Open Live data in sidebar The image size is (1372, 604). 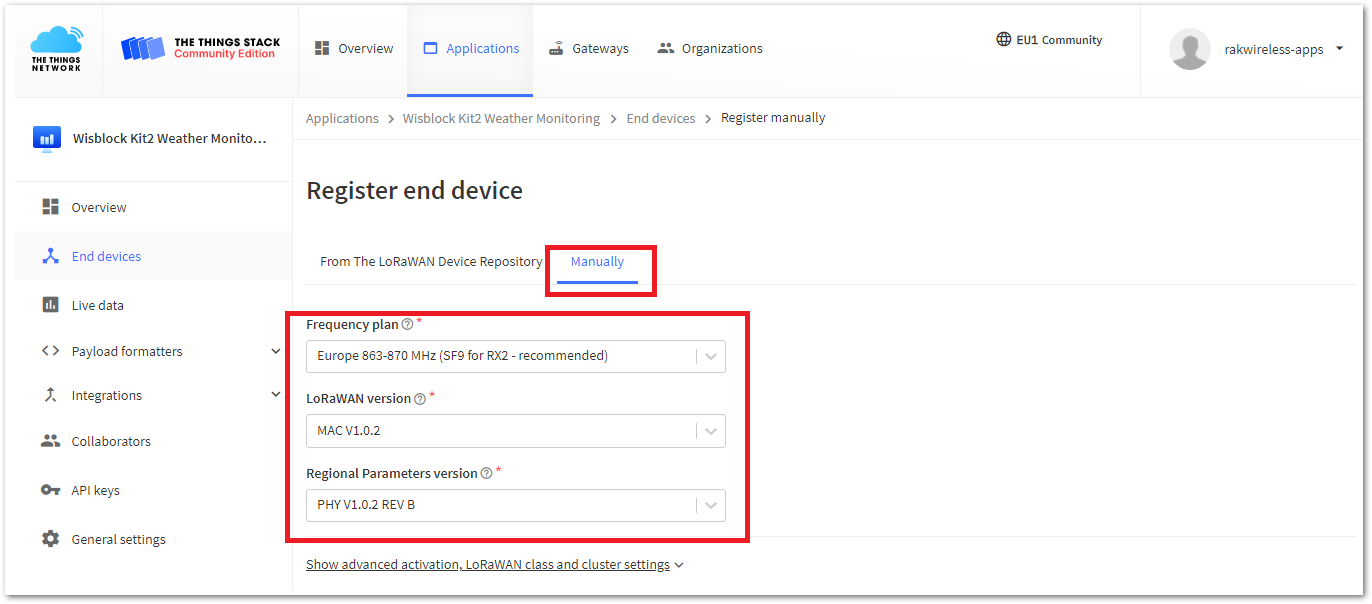97,305
